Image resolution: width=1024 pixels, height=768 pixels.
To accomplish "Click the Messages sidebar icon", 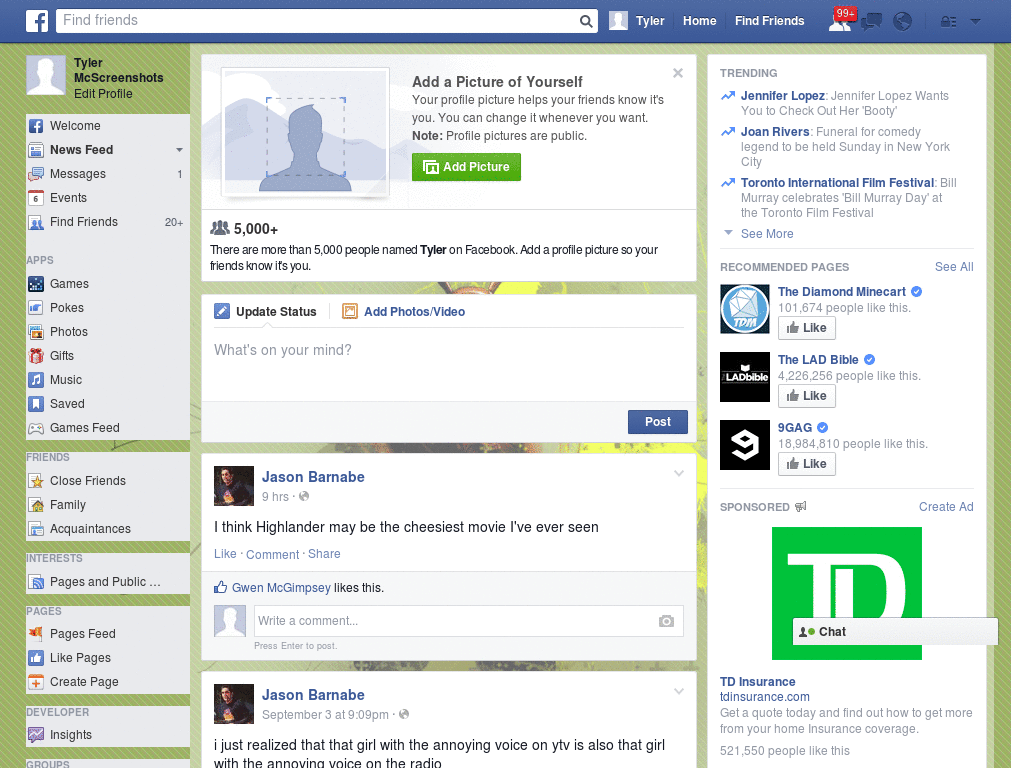I will click(x=36, y=174).
